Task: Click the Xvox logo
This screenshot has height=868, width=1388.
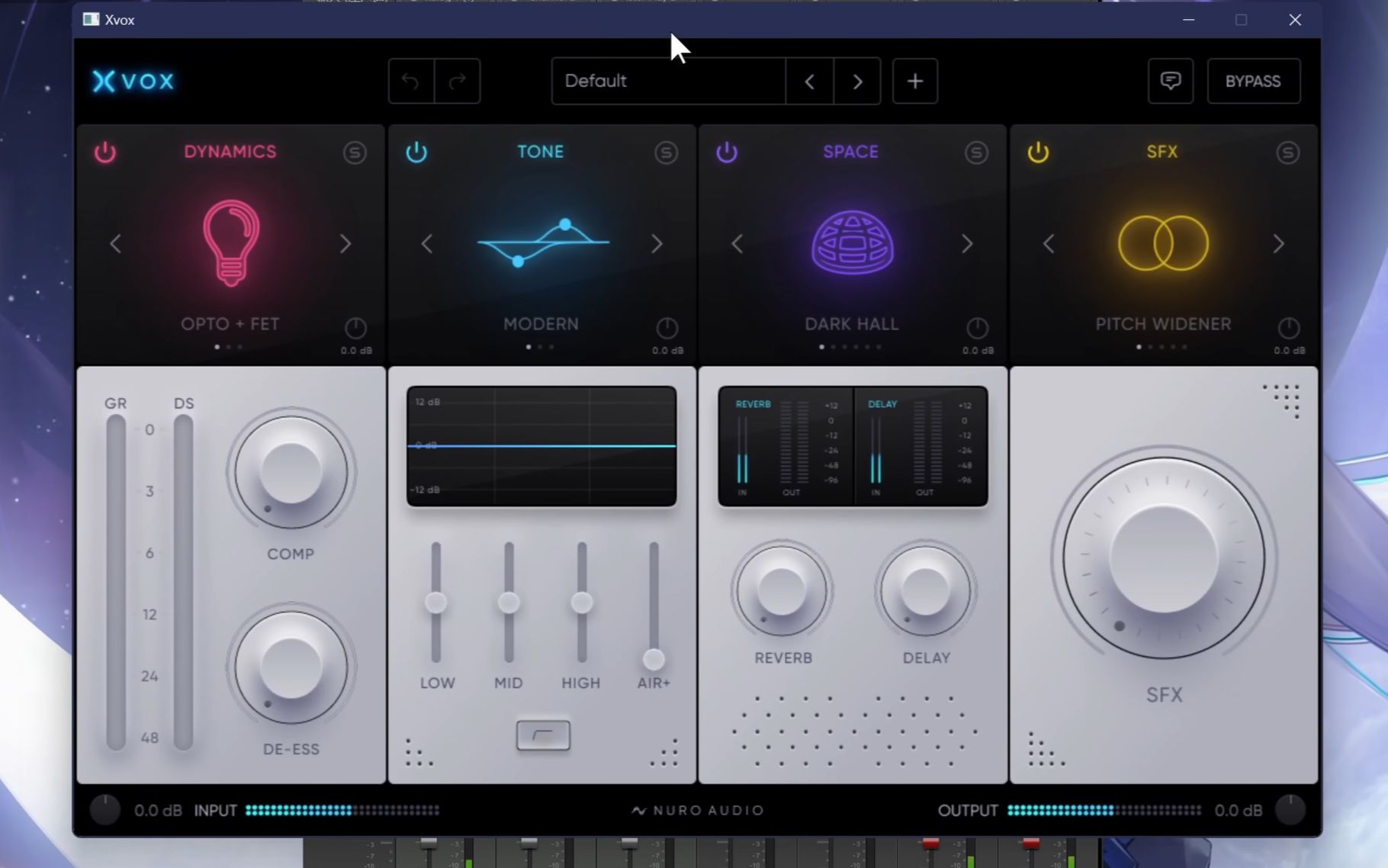Action: click(x=133, y=81)
